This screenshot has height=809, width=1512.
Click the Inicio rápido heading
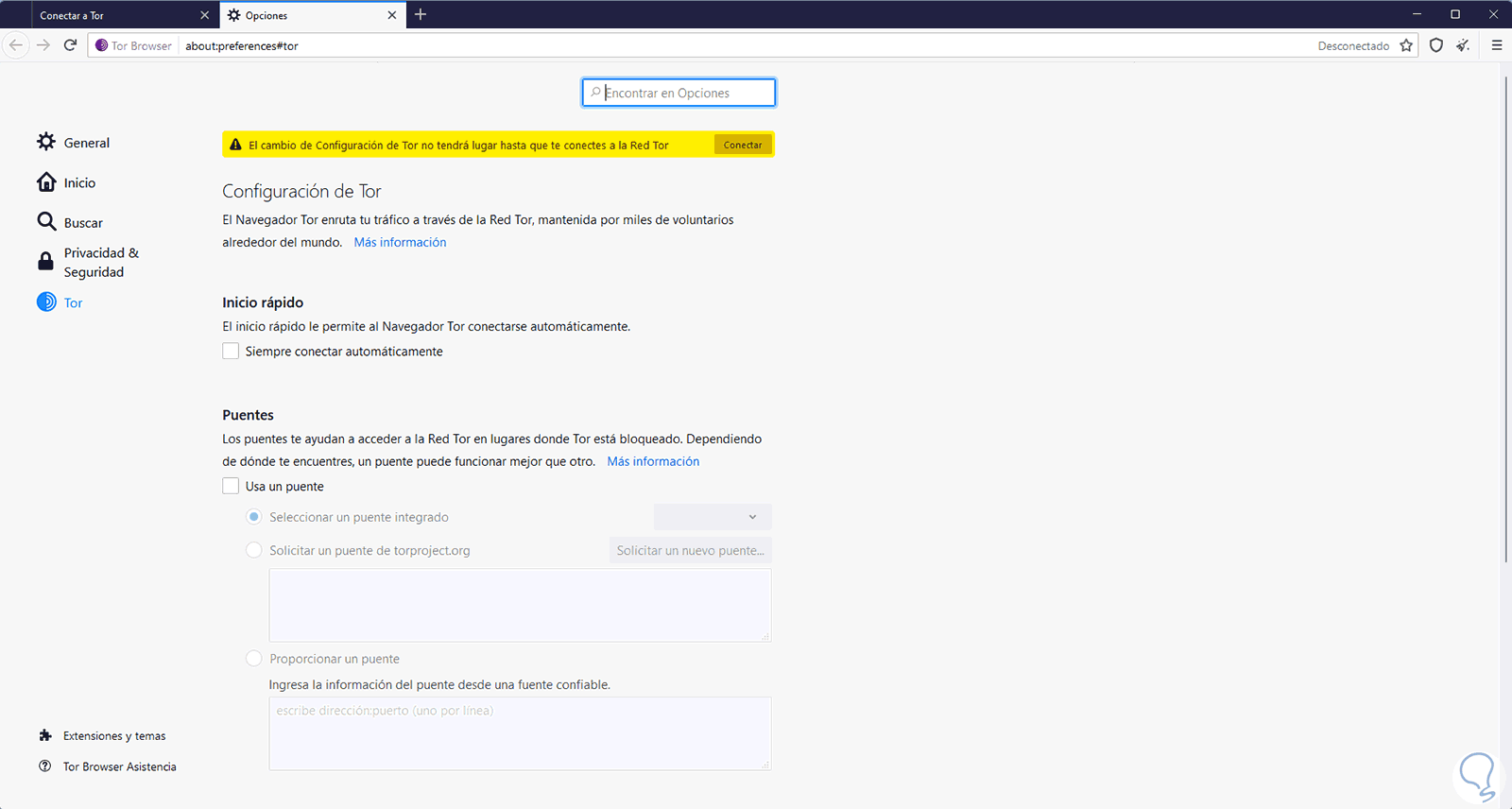pyautogui.click(x=263, y=302)
